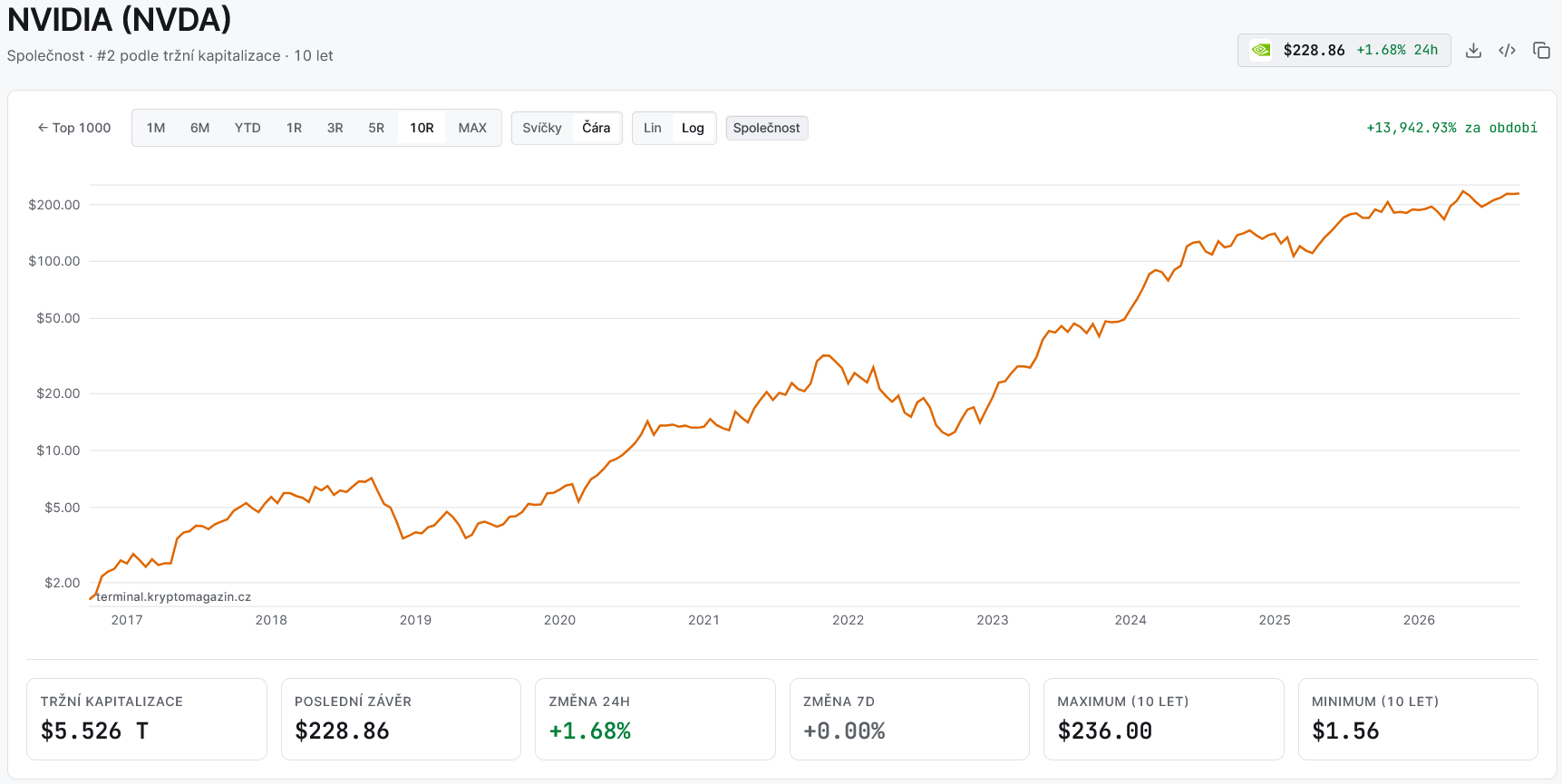Screen dimensions: 1562x784
Task: Open the embed code icon
Action: (x=1507, y=51)
